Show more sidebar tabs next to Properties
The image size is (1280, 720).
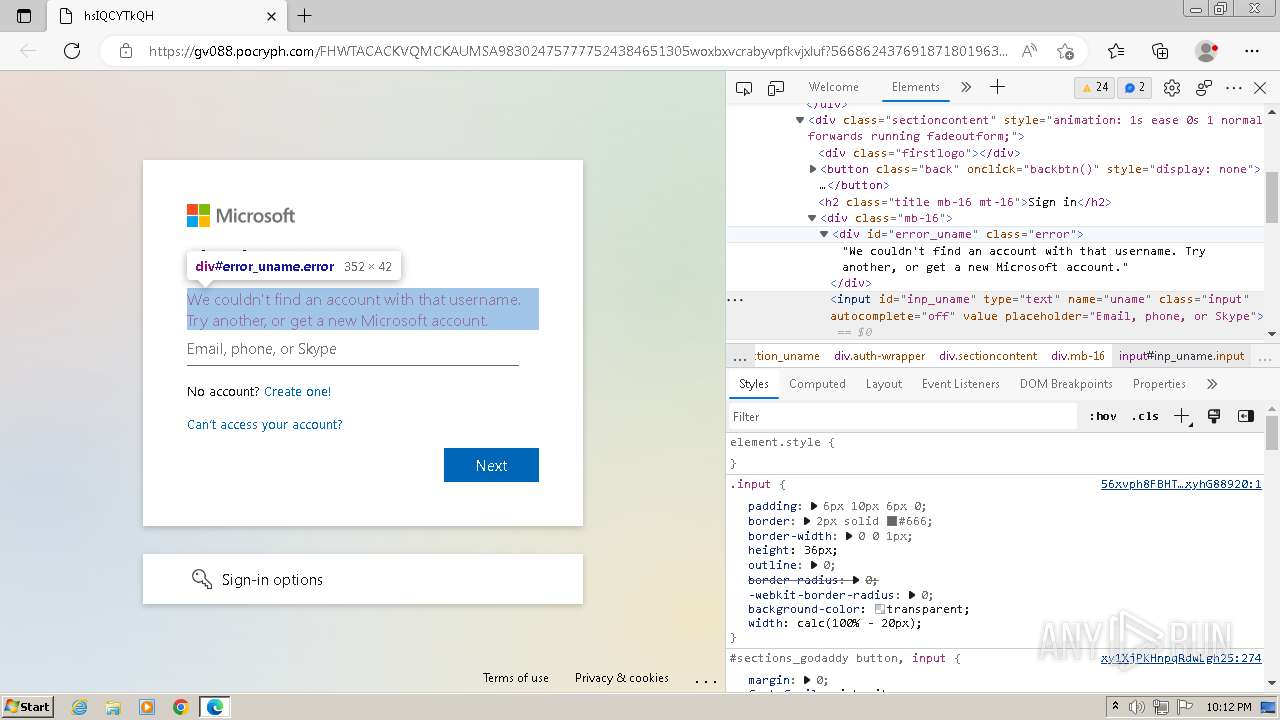click(1212, 384)
